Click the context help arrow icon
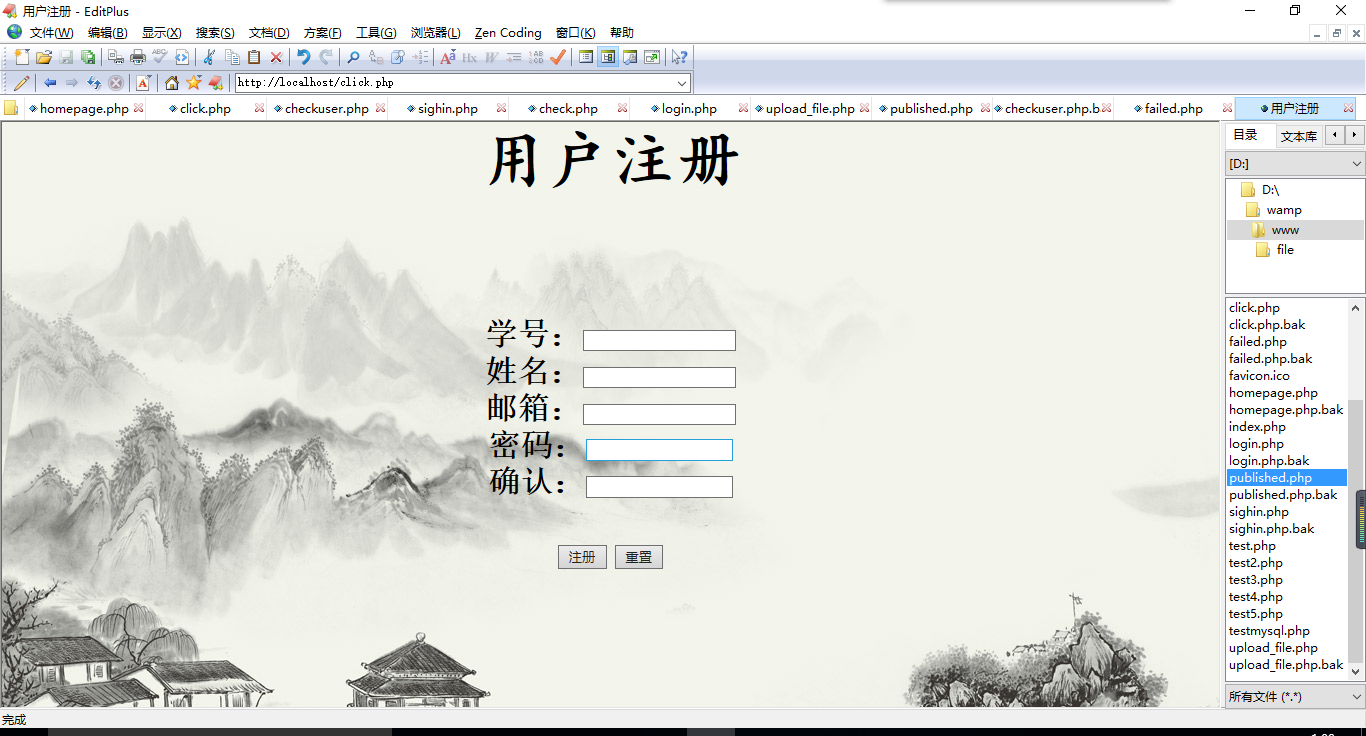Image resolution: width=1366 pixels, height=736 pixels. click(x=678, y=57)
